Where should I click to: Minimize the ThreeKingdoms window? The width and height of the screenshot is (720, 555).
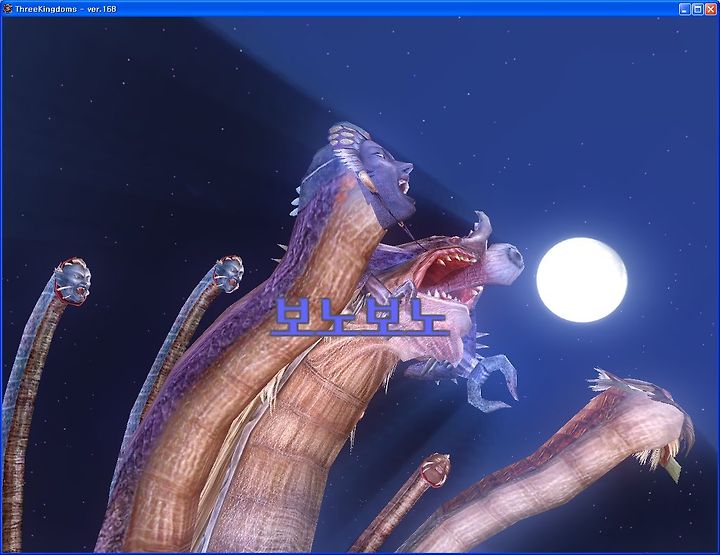[684, 9]
